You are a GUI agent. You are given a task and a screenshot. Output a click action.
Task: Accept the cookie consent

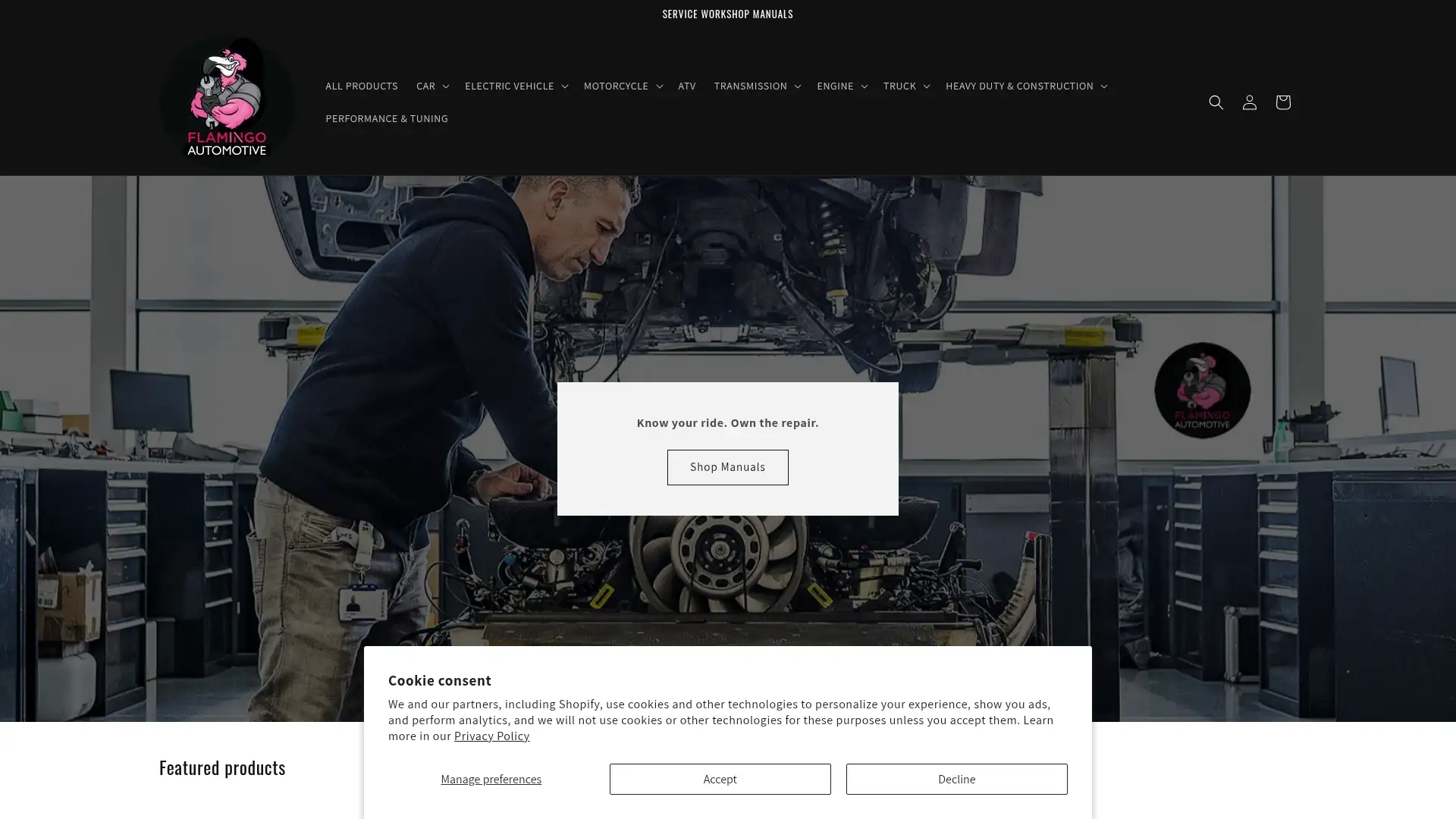720,779
